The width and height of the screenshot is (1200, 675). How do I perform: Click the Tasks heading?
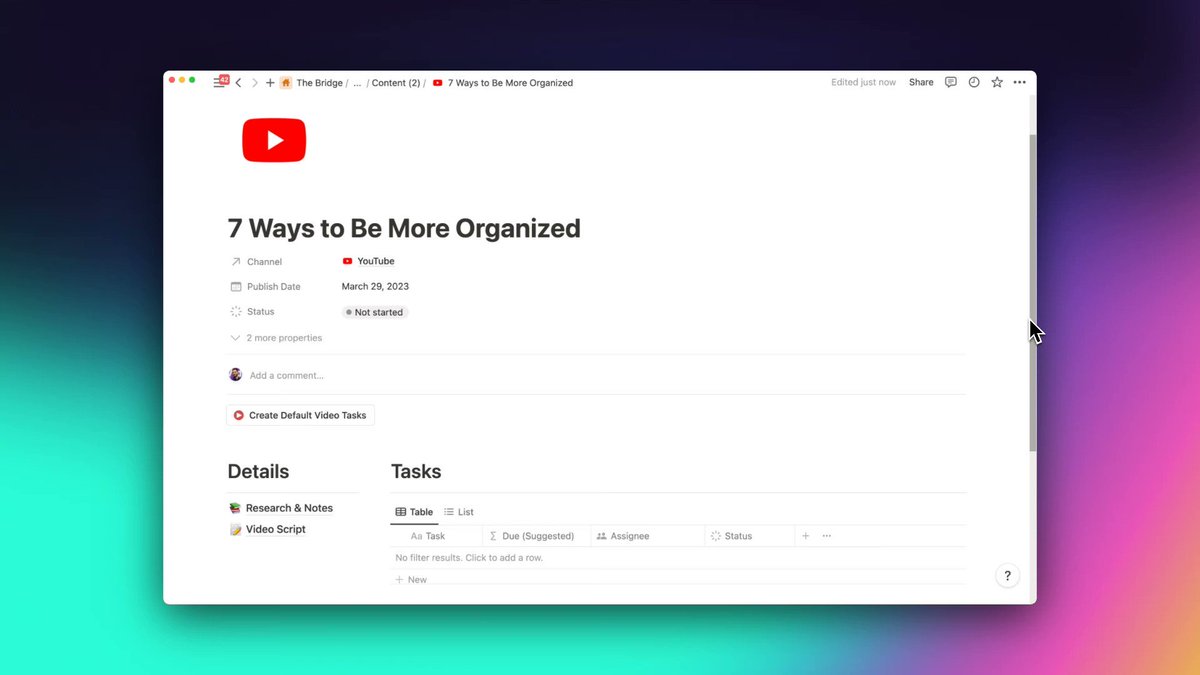coord(416,472)
